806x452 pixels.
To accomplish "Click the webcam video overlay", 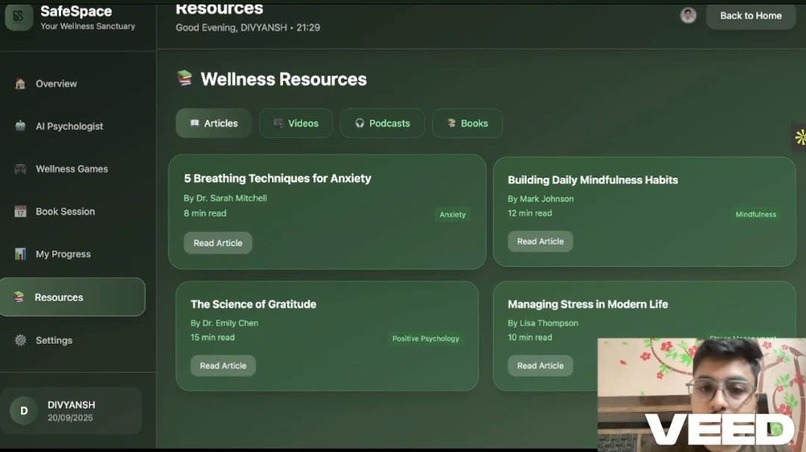I will (702, 394).
